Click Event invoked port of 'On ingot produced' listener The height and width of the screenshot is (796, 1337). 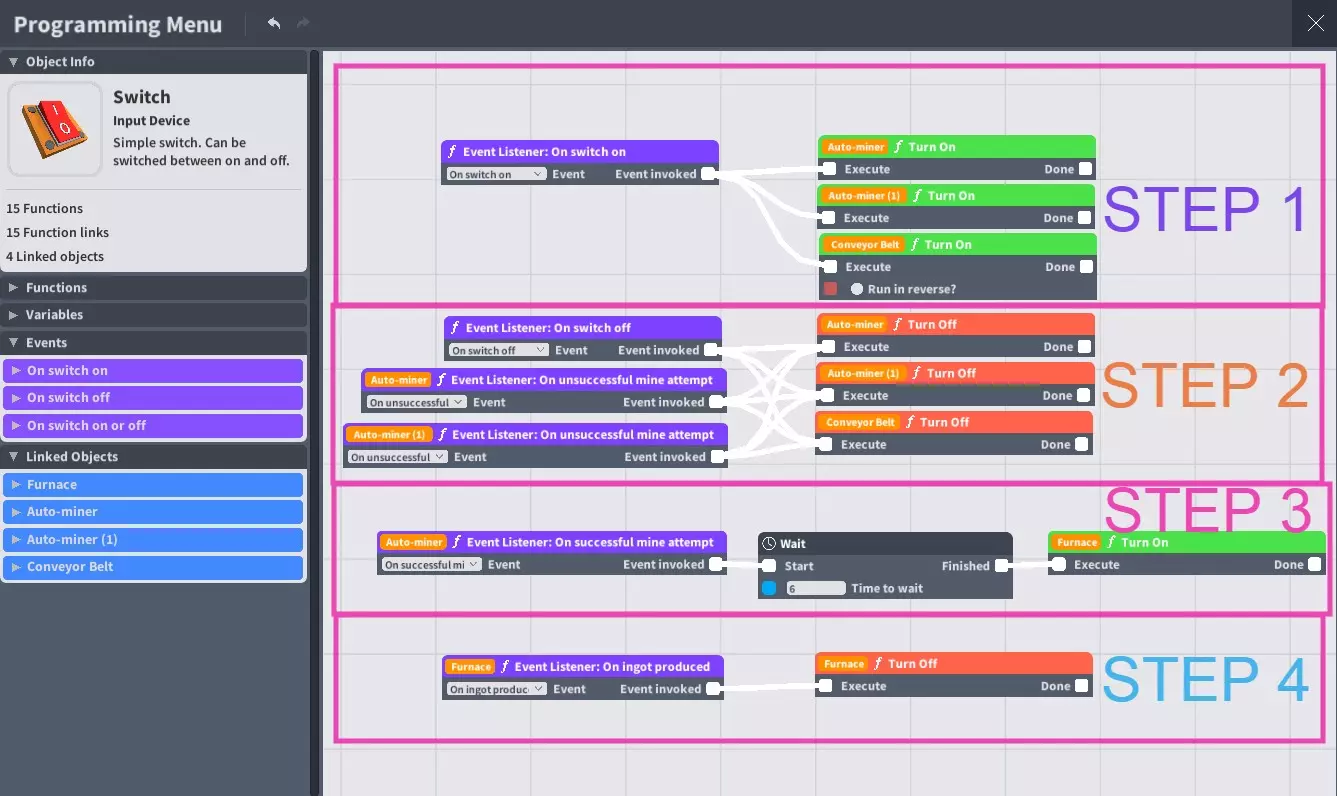712,689
